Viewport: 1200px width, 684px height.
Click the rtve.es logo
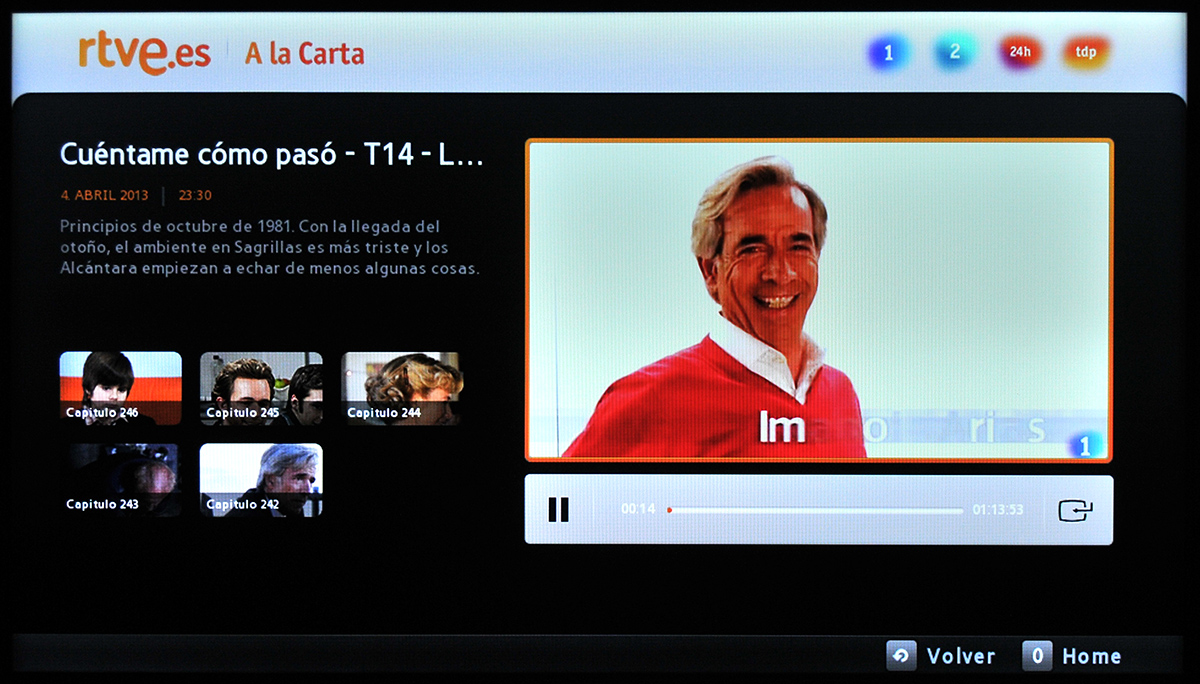(145, 54)
